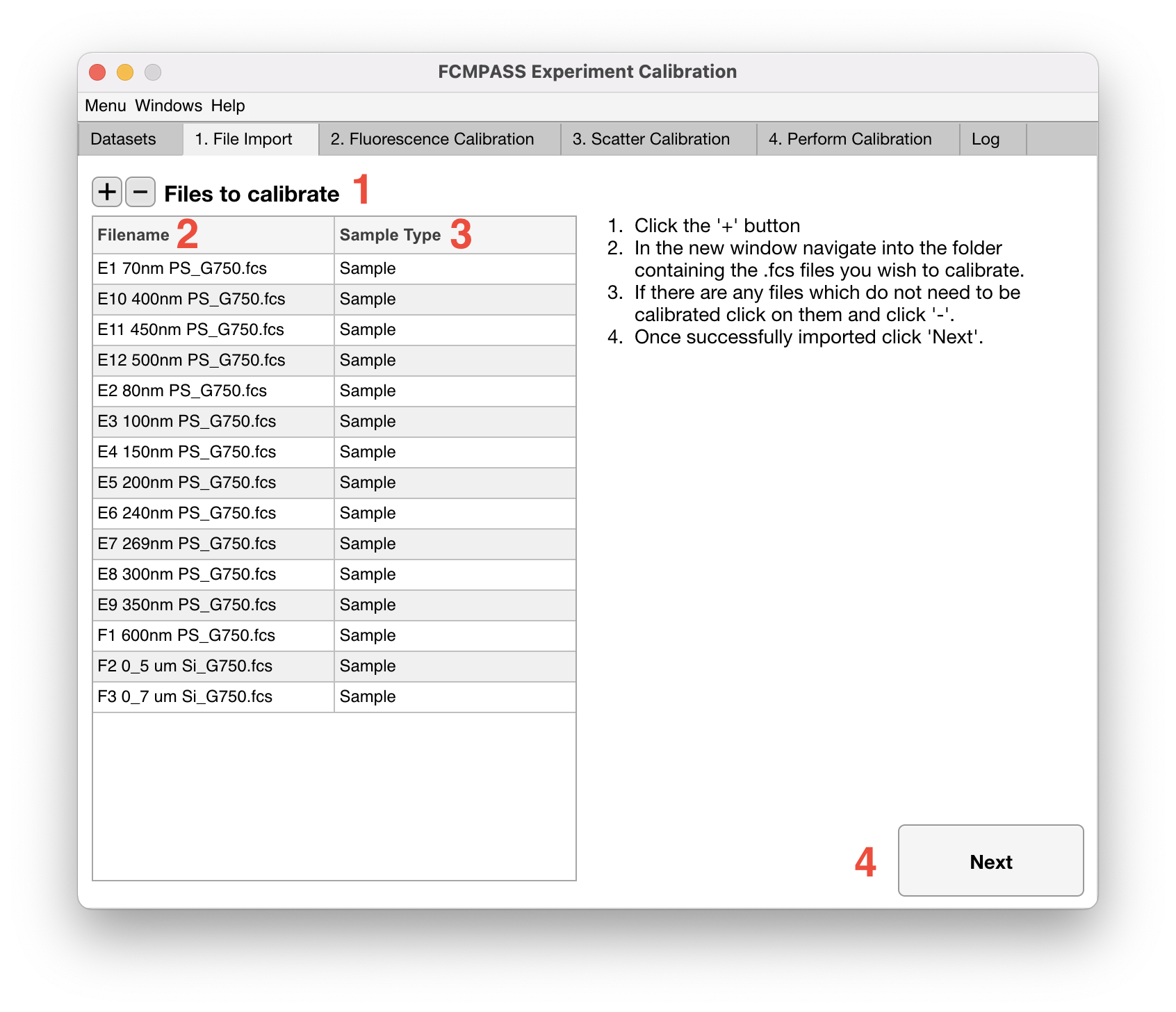This screenshot has width=1176, height=1012.
Task: Click Sample type cell for F3 0_7 um row
Action: point(455,697)
